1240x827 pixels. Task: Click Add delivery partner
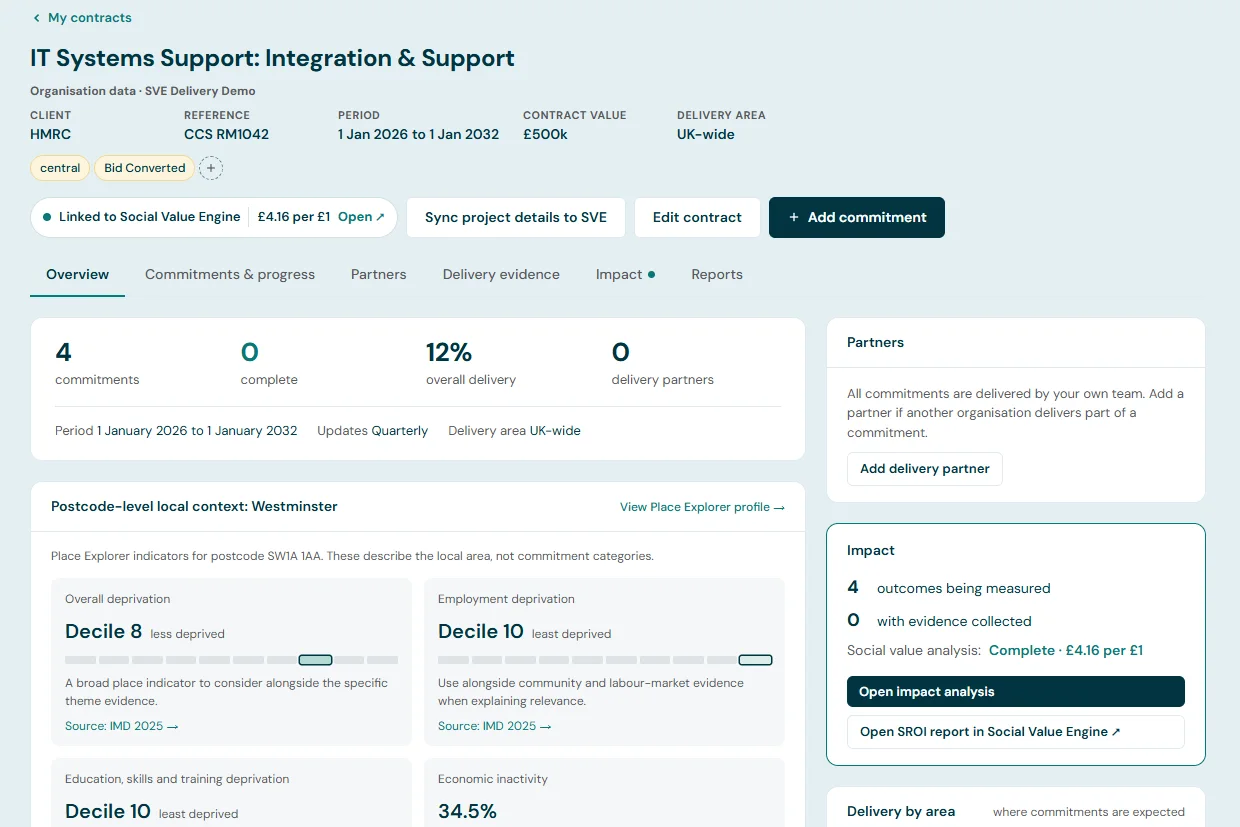click(x=925, y=468)
